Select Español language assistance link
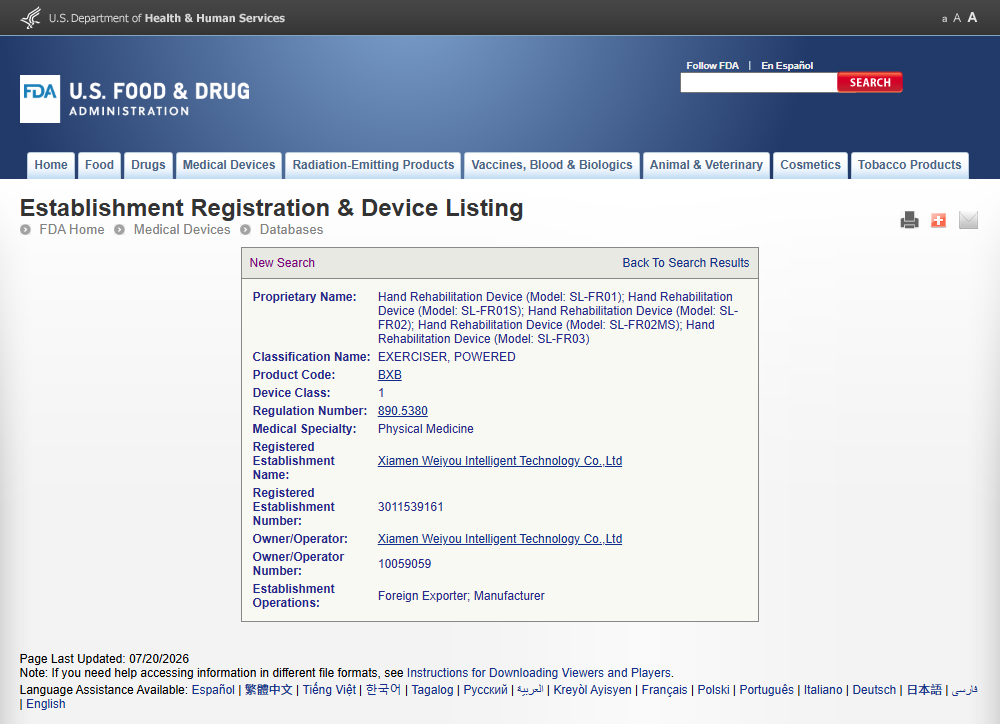Viewport: 1000px width, 724px height. pyautogui.click(x=213, y=690)
